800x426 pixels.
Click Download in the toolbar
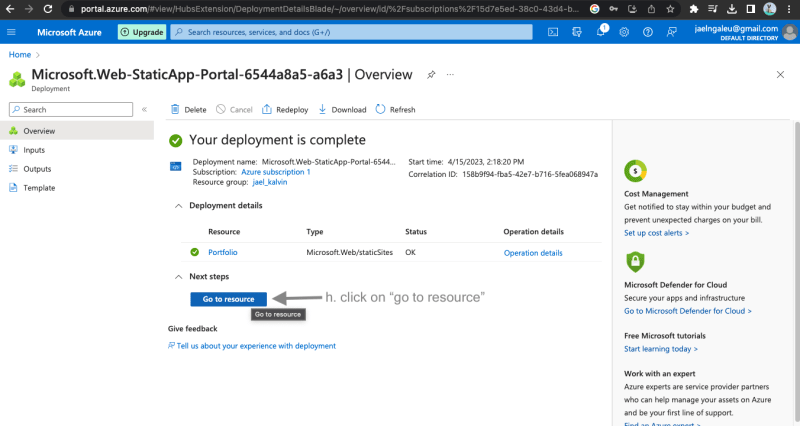(x=342, y=110)
